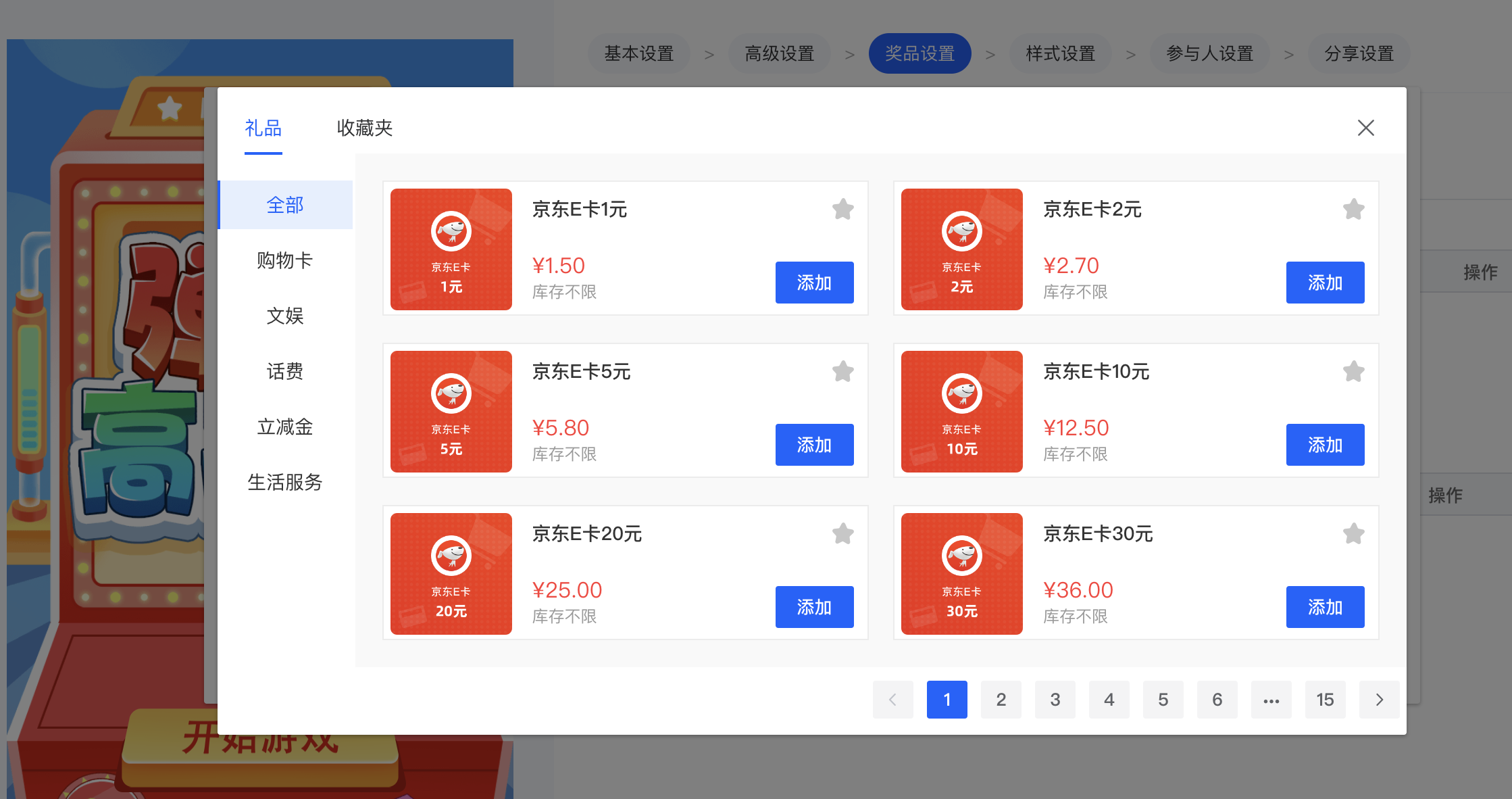Add the 京东E卡20元 gift

point(814,607)
